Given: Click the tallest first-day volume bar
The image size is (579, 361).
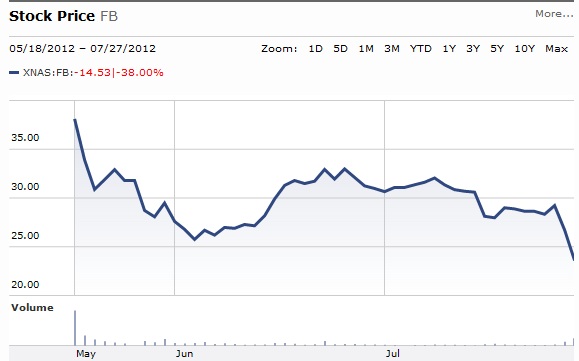Looking at the screenshot, I should pos(75,328).
